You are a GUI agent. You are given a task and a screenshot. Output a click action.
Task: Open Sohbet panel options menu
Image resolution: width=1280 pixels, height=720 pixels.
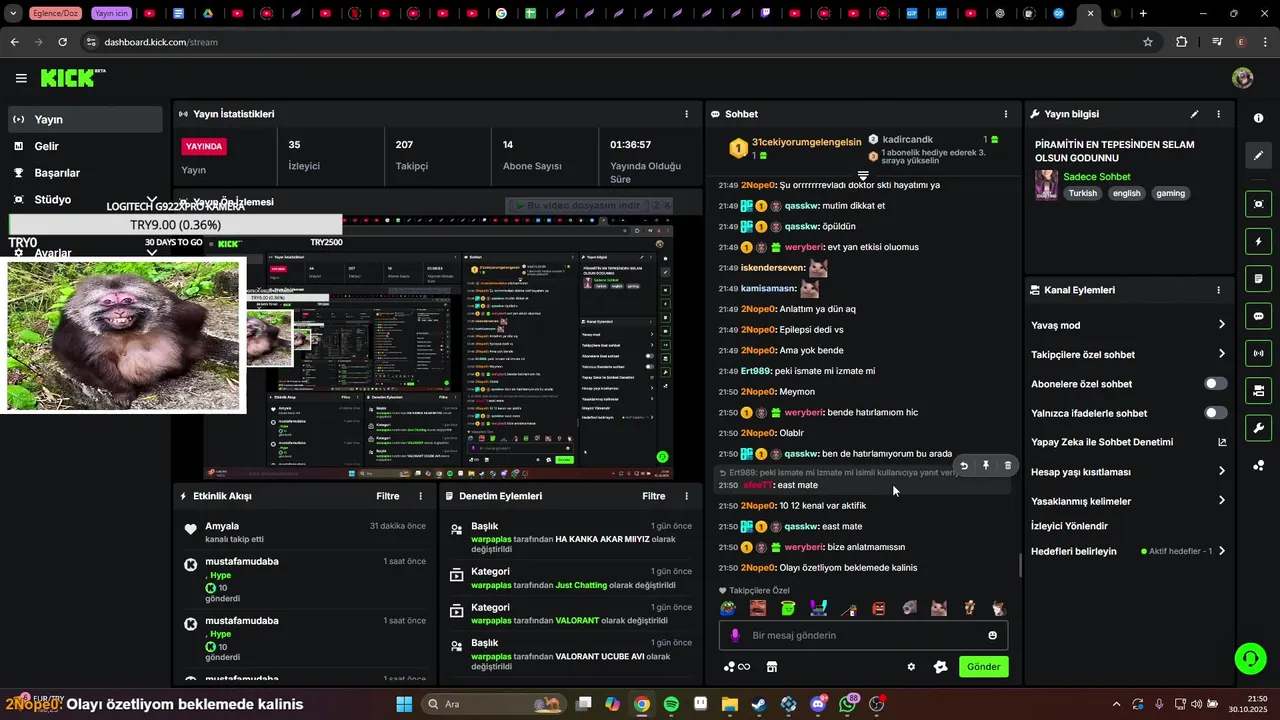[x=1006, y=114]
